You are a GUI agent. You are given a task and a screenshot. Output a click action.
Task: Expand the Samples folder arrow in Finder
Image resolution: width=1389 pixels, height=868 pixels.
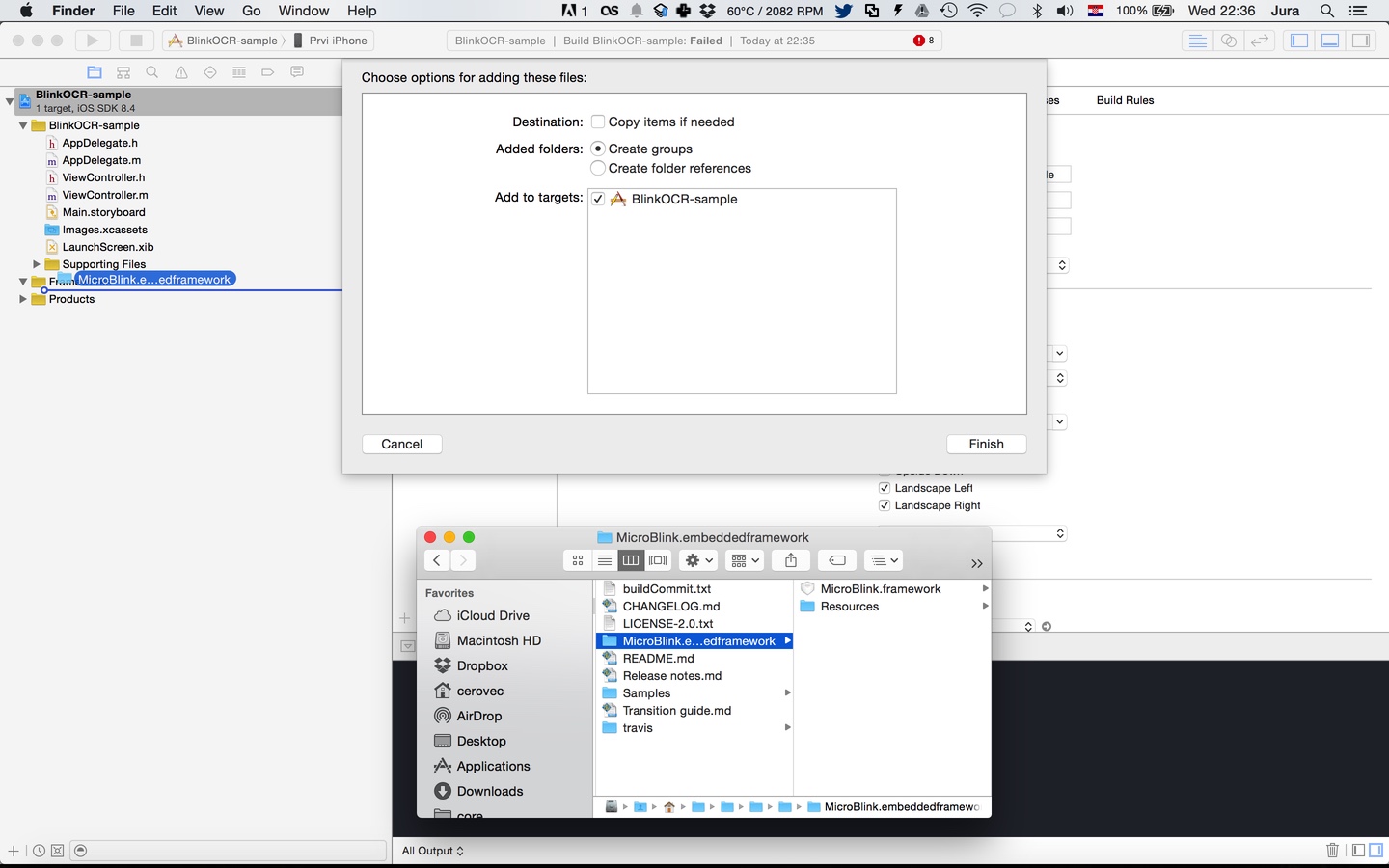tap(787, 693)
